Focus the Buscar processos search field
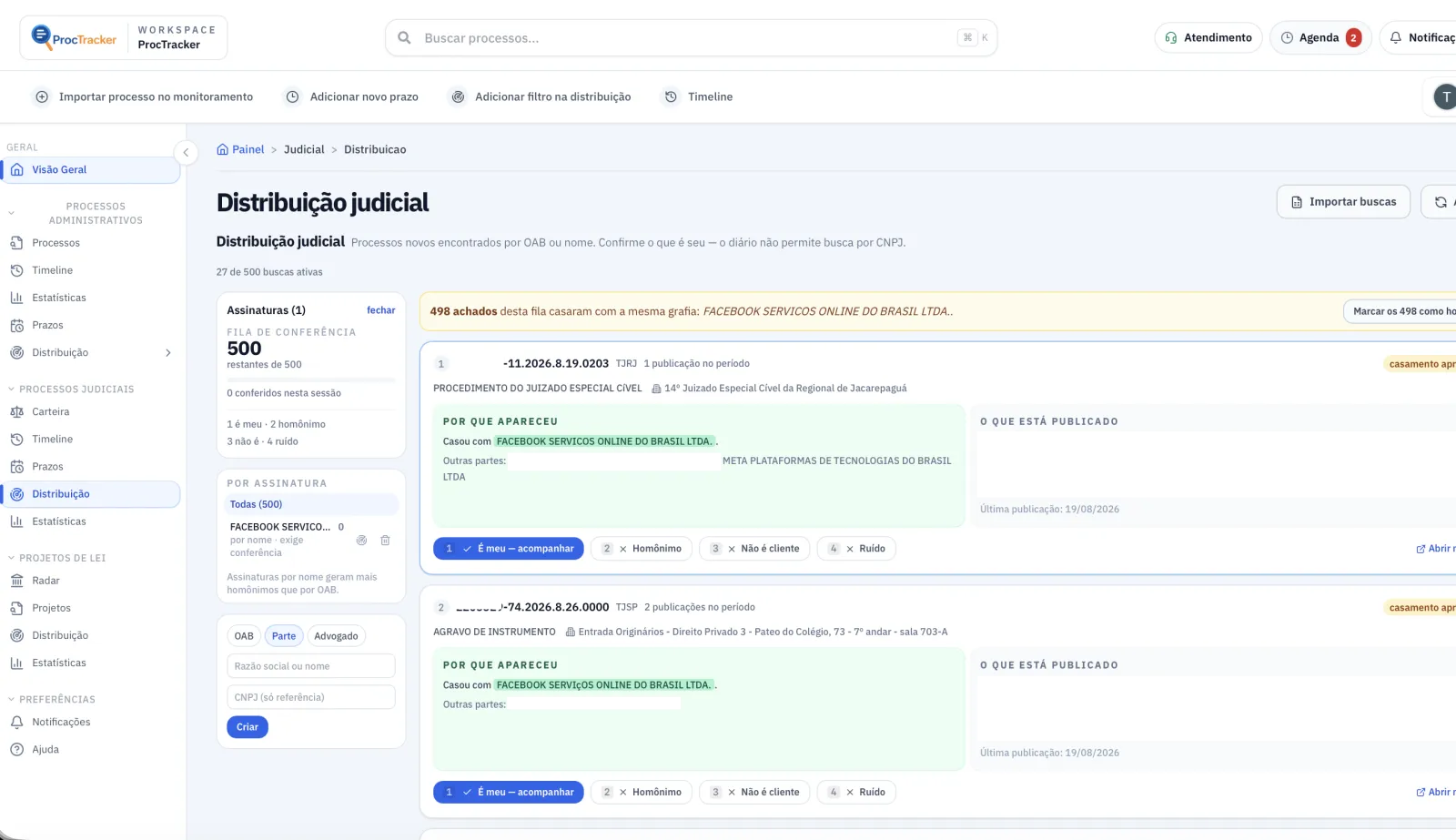The image size is (1456, 840). point(692,38)
